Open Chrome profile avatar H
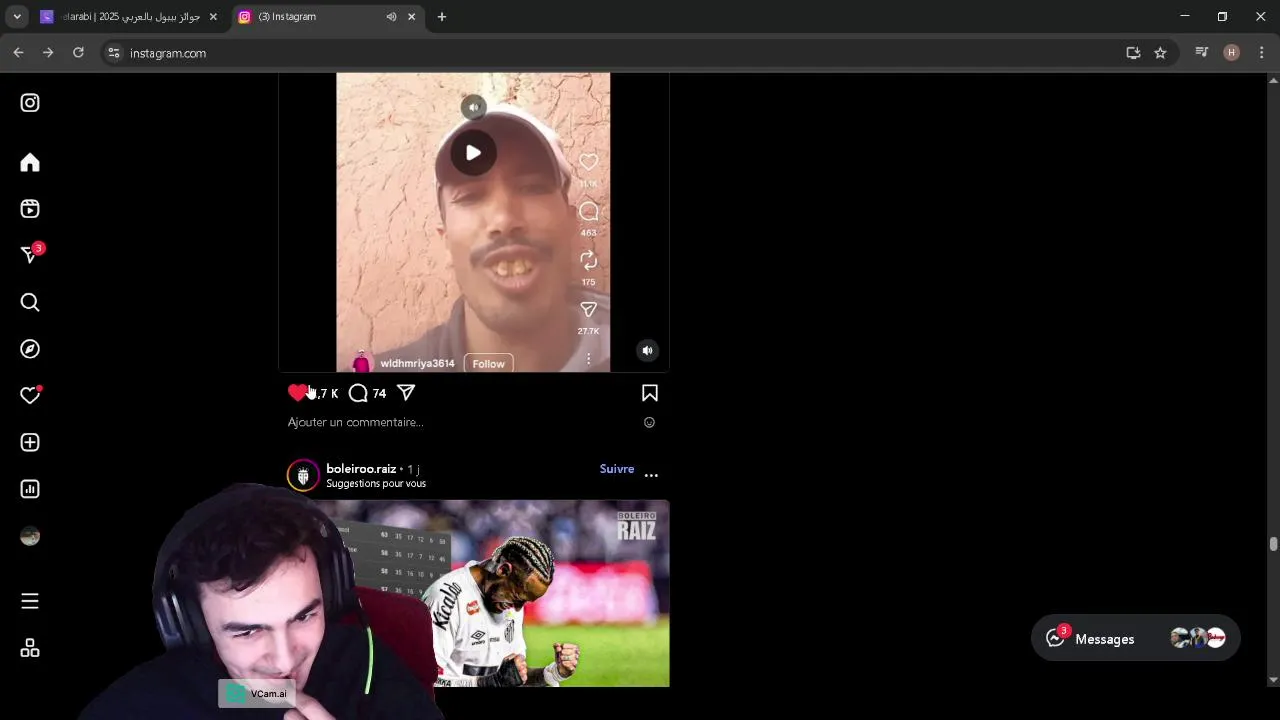 click(1232, 53)
